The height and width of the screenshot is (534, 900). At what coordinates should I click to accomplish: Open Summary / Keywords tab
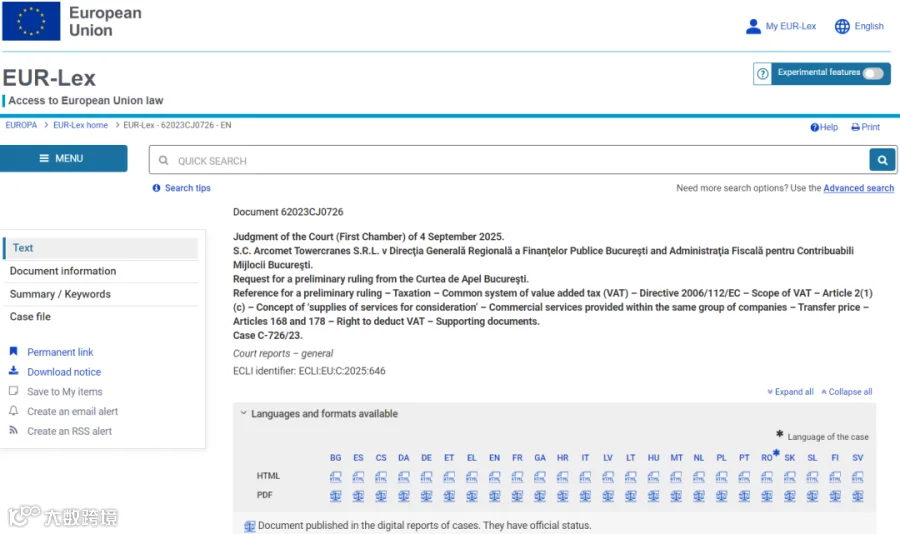[x=60, y=294]
